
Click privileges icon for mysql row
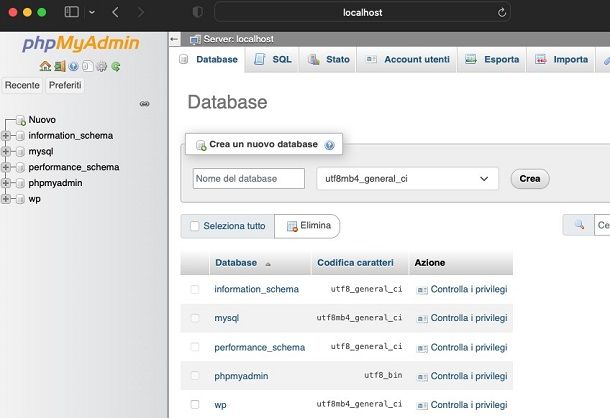422,319
